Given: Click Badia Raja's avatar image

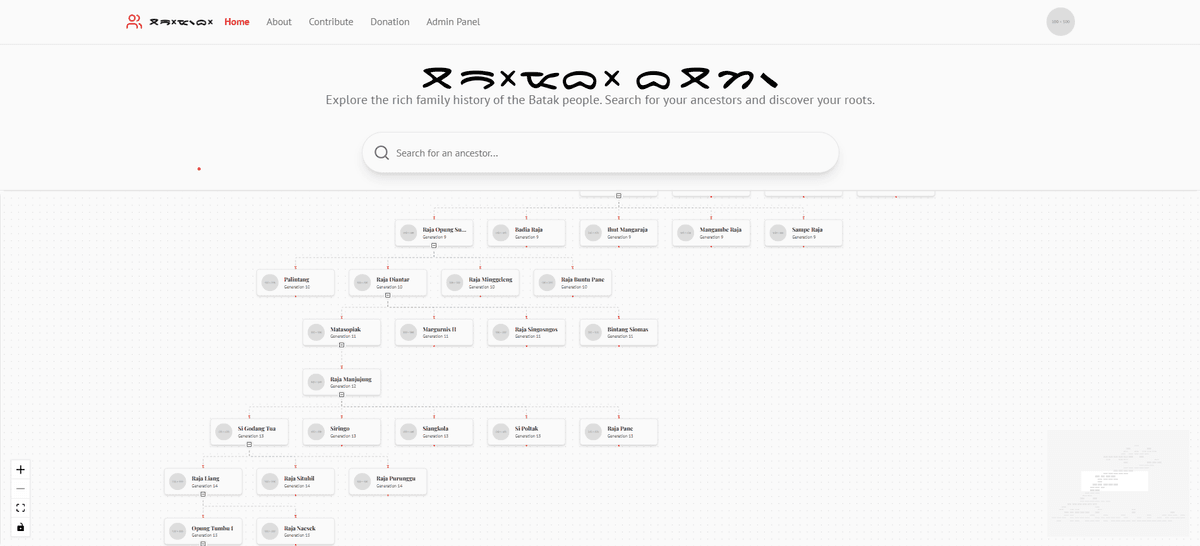Looking at the screenshot, I should pos(501,233).
